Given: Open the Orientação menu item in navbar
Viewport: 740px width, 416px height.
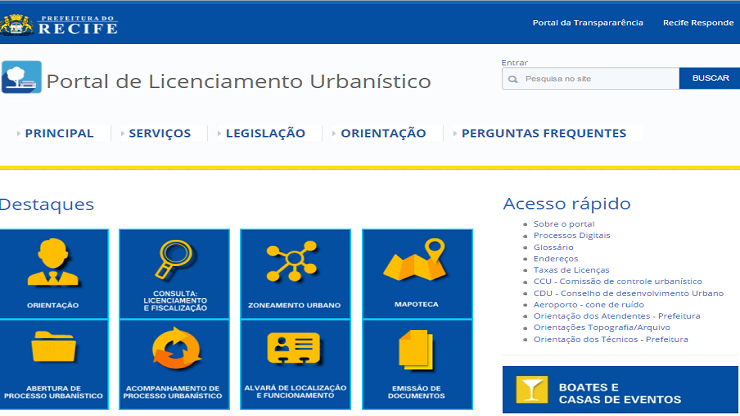Looking at the screenshot, I should [383, 133].
